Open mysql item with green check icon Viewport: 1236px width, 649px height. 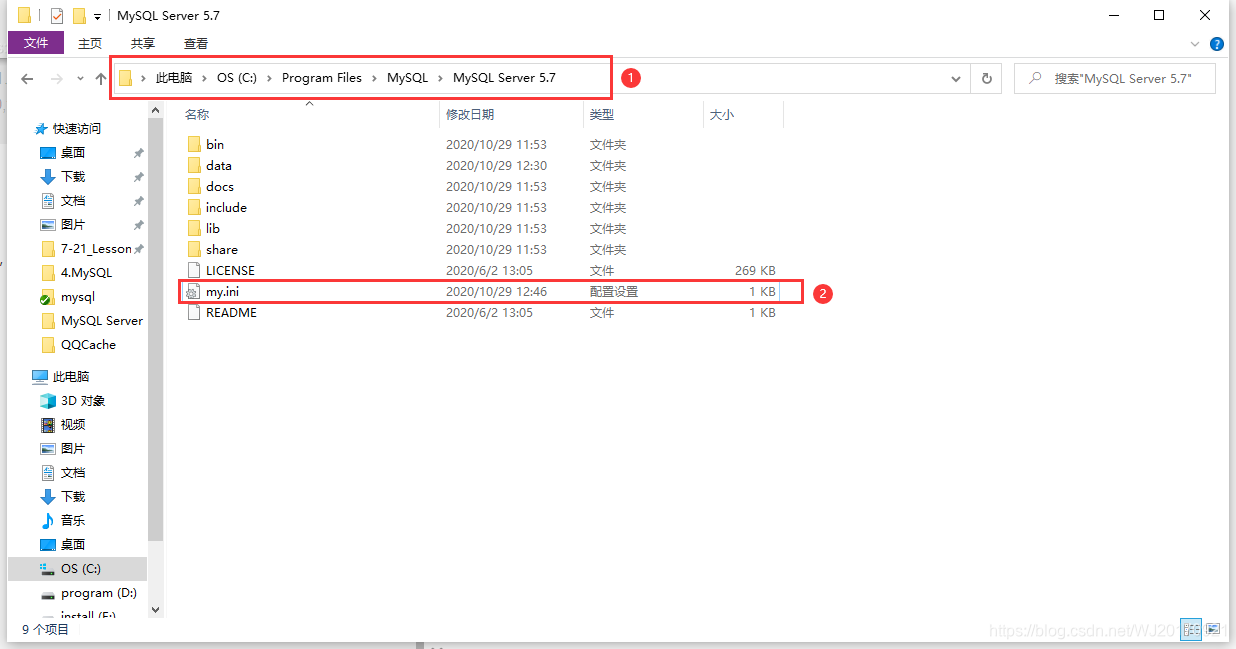coord(77,297)
